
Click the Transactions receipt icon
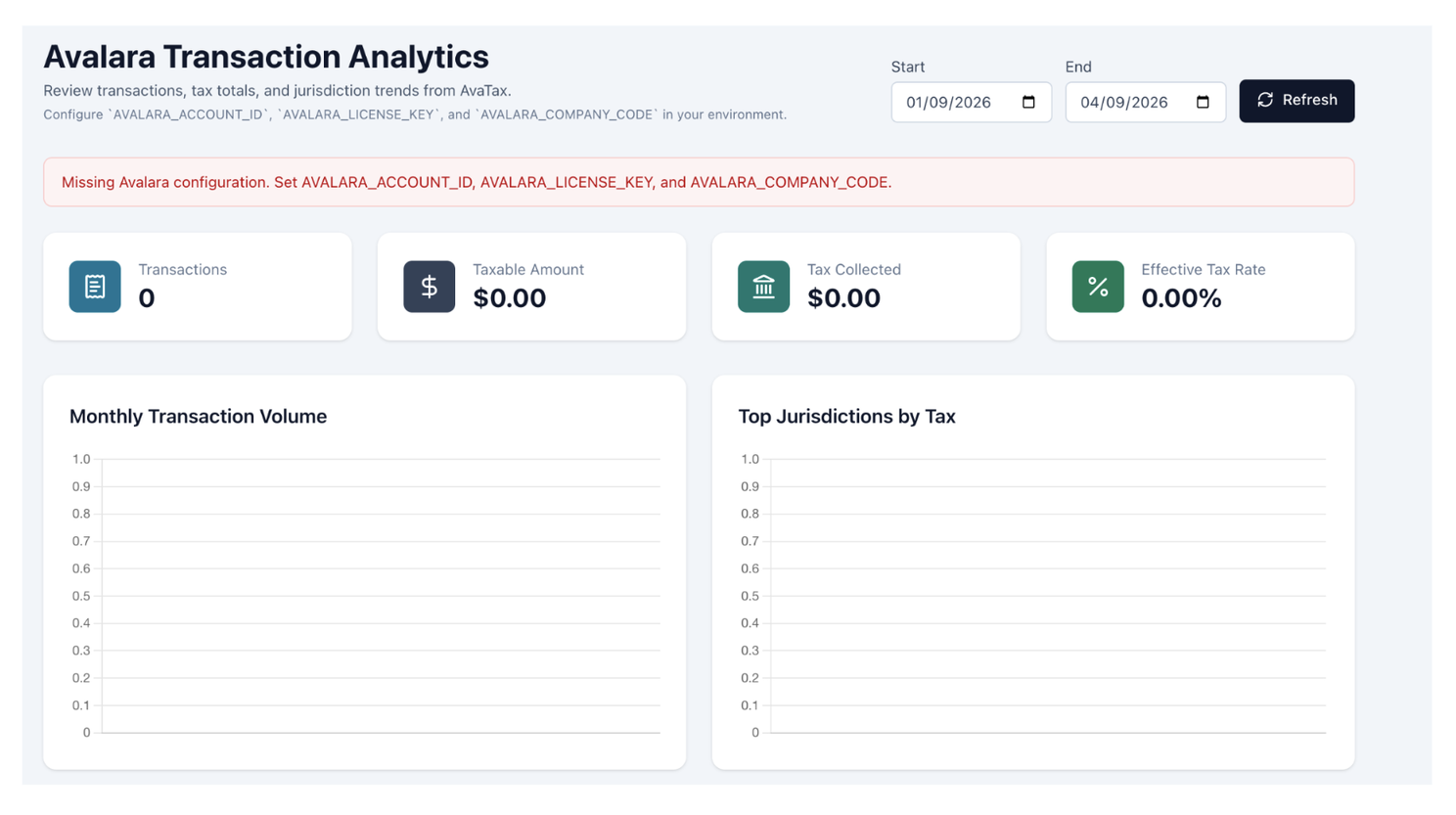[93, 287]
